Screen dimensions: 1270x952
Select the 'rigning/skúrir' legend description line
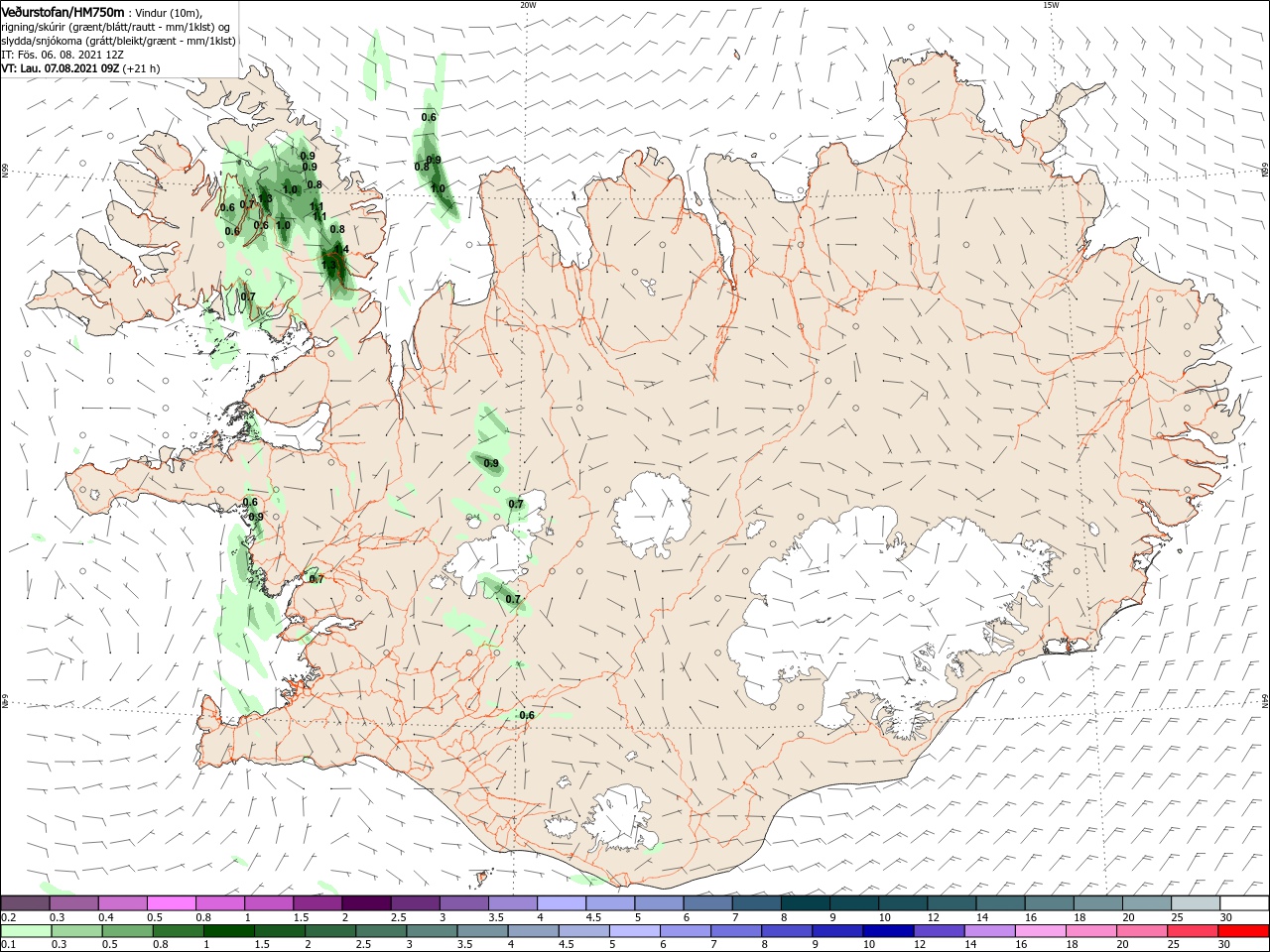[117, 27]
